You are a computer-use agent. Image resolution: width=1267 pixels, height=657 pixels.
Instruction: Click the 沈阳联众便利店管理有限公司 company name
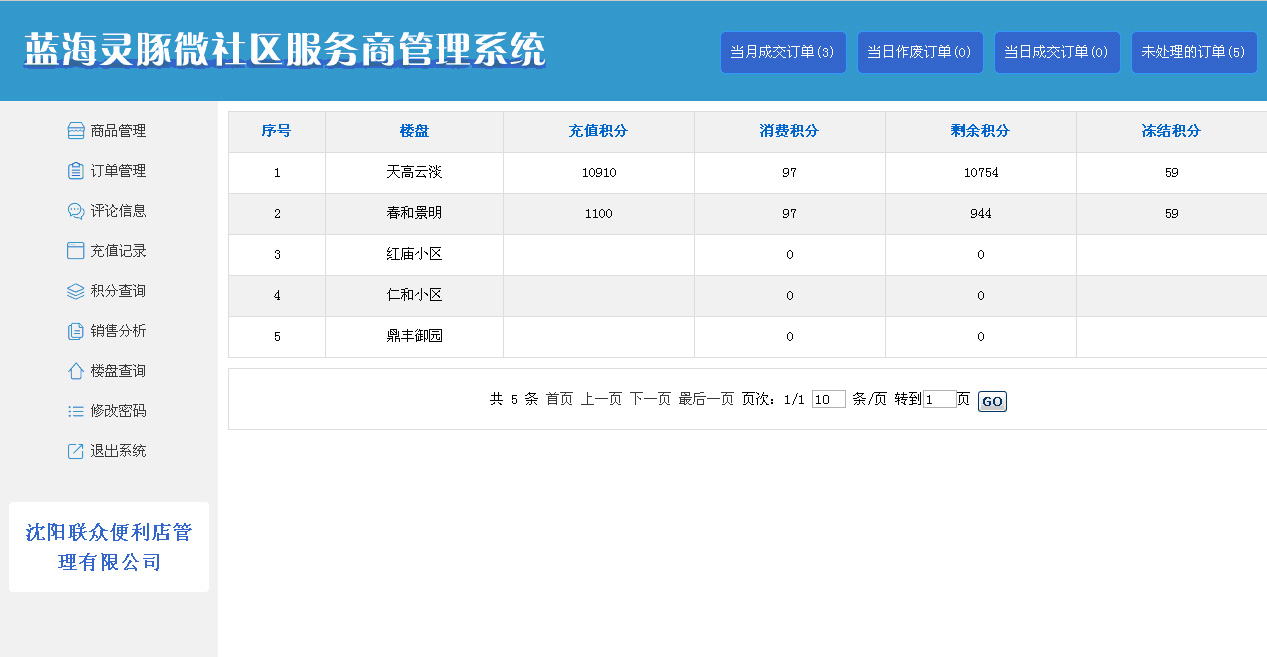pos(109,547)
